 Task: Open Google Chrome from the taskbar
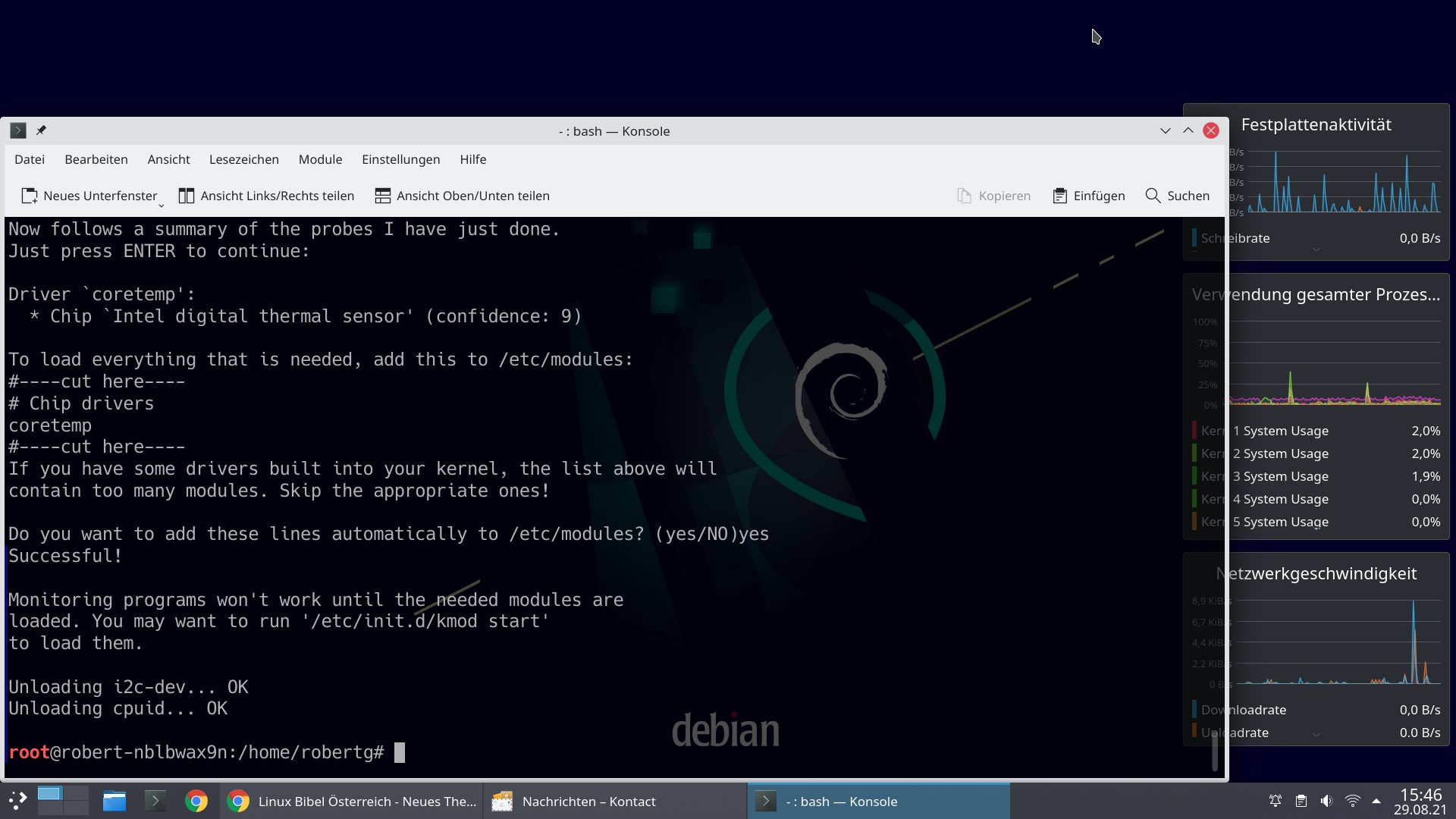(196, 801)
